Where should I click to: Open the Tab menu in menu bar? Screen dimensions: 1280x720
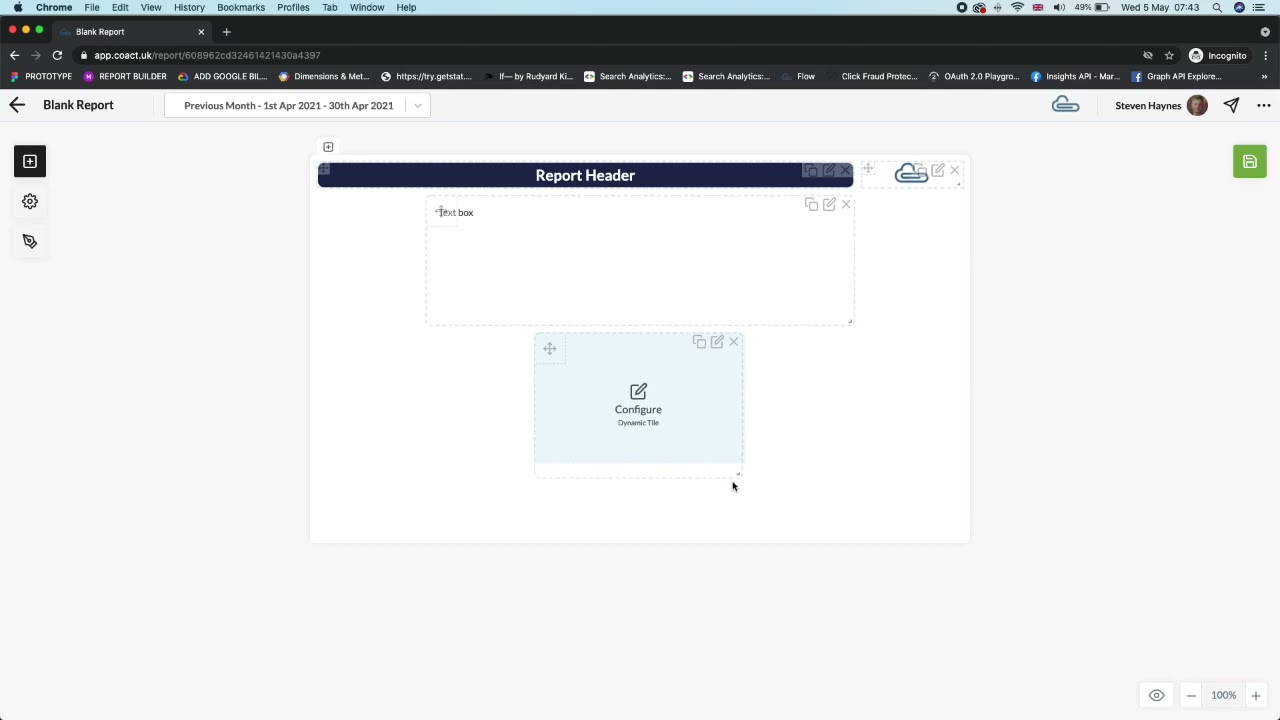(329, 7)
